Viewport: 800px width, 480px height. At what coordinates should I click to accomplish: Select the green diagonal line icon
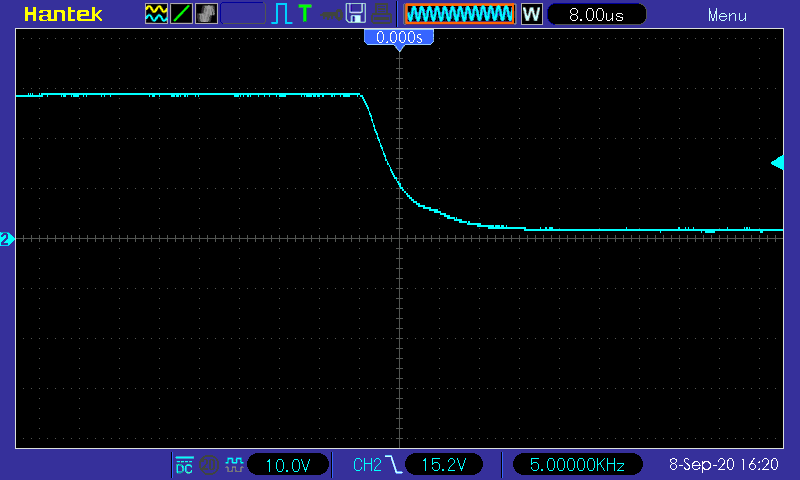coord(181,14)
